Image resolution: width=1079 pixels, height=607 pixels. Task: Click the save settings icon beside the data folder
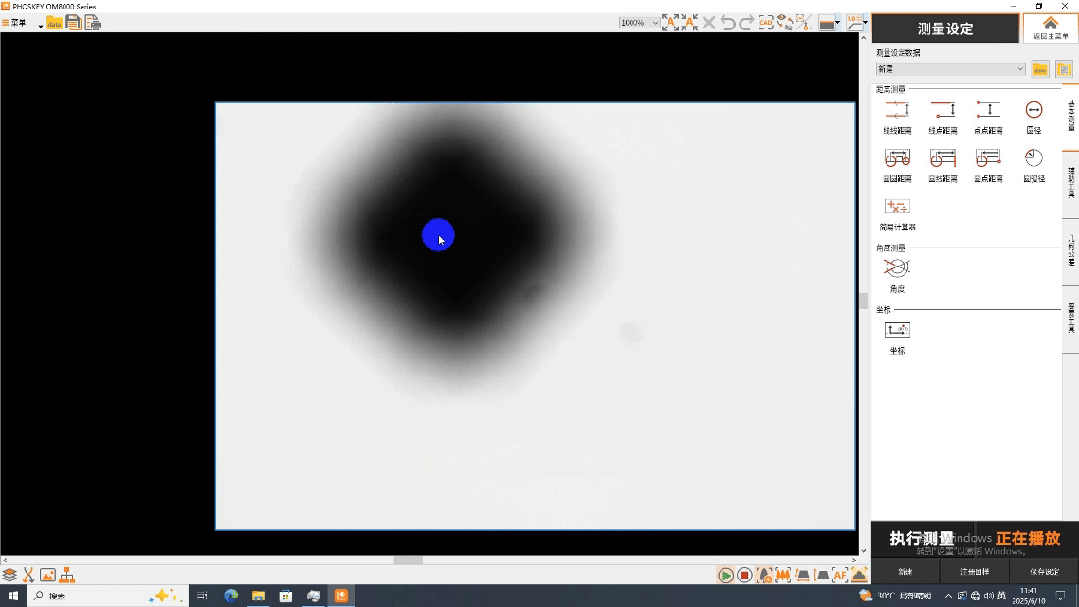click(1063, 69)
